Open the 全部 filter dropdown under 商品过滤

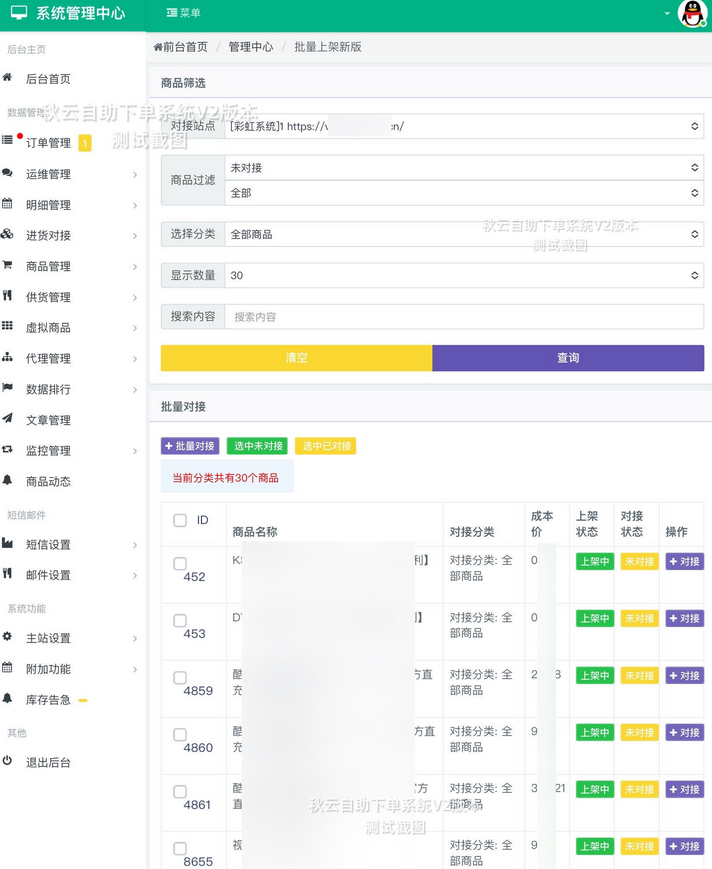[x=464, y=193]
